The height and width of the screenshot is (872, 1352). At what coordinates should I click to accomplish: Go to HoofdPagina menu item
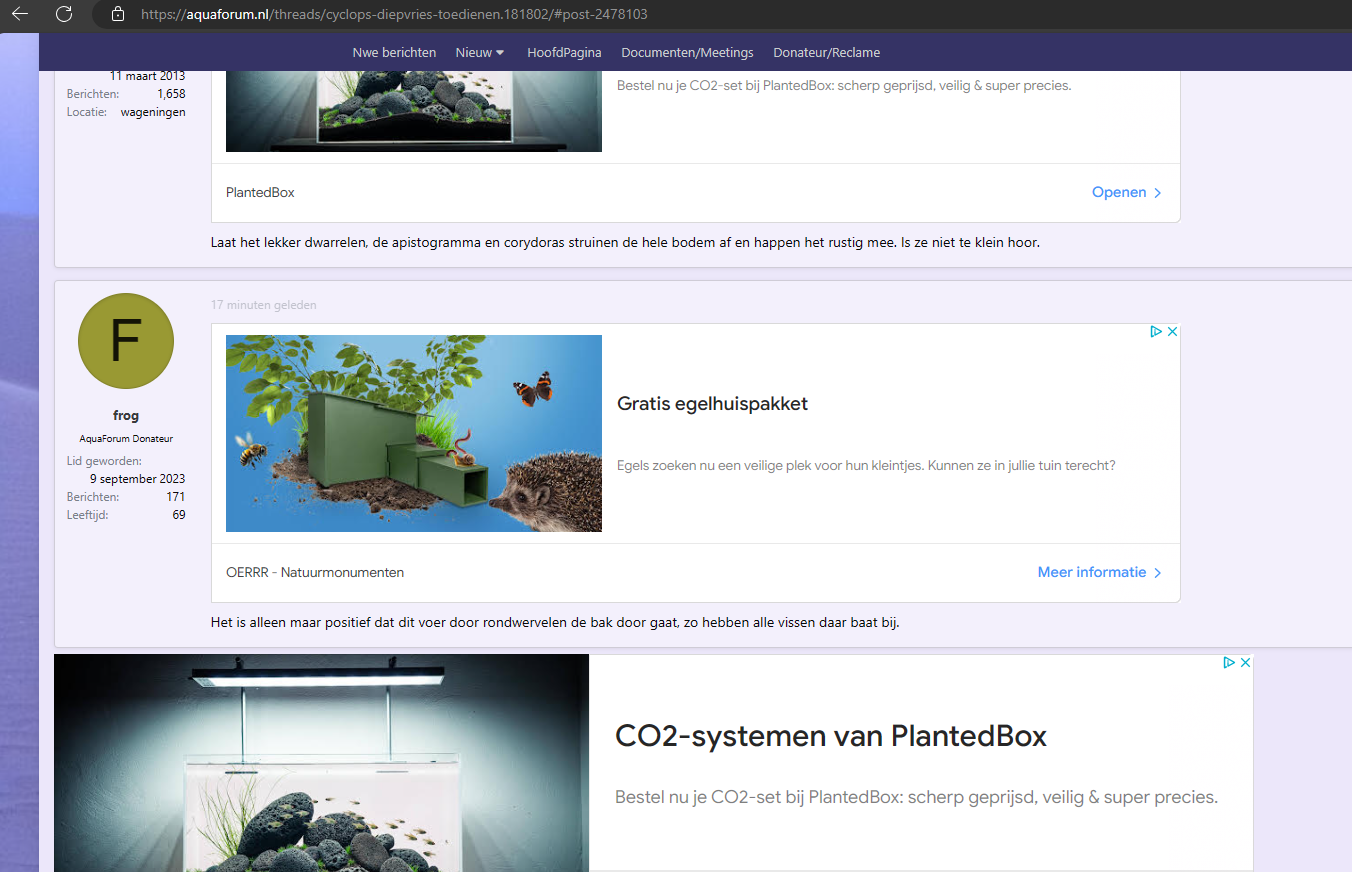coord(564,52)
